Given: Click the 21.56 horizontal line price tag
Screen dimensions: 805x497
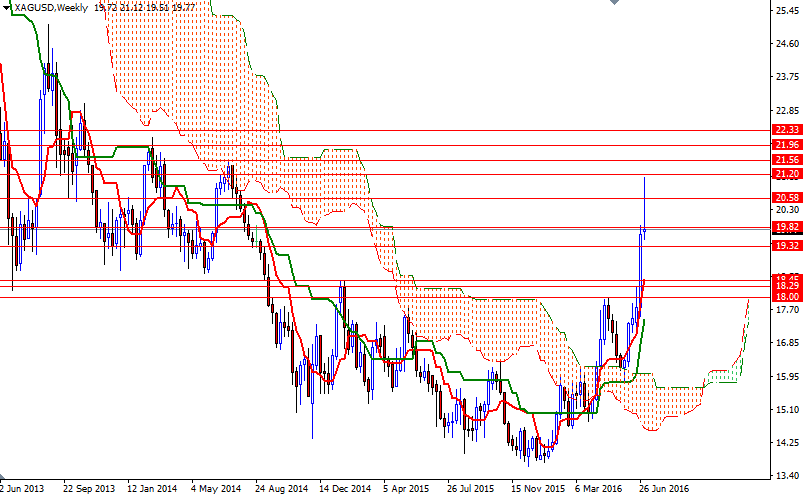Looking at the screenshot, I should 787,160.
